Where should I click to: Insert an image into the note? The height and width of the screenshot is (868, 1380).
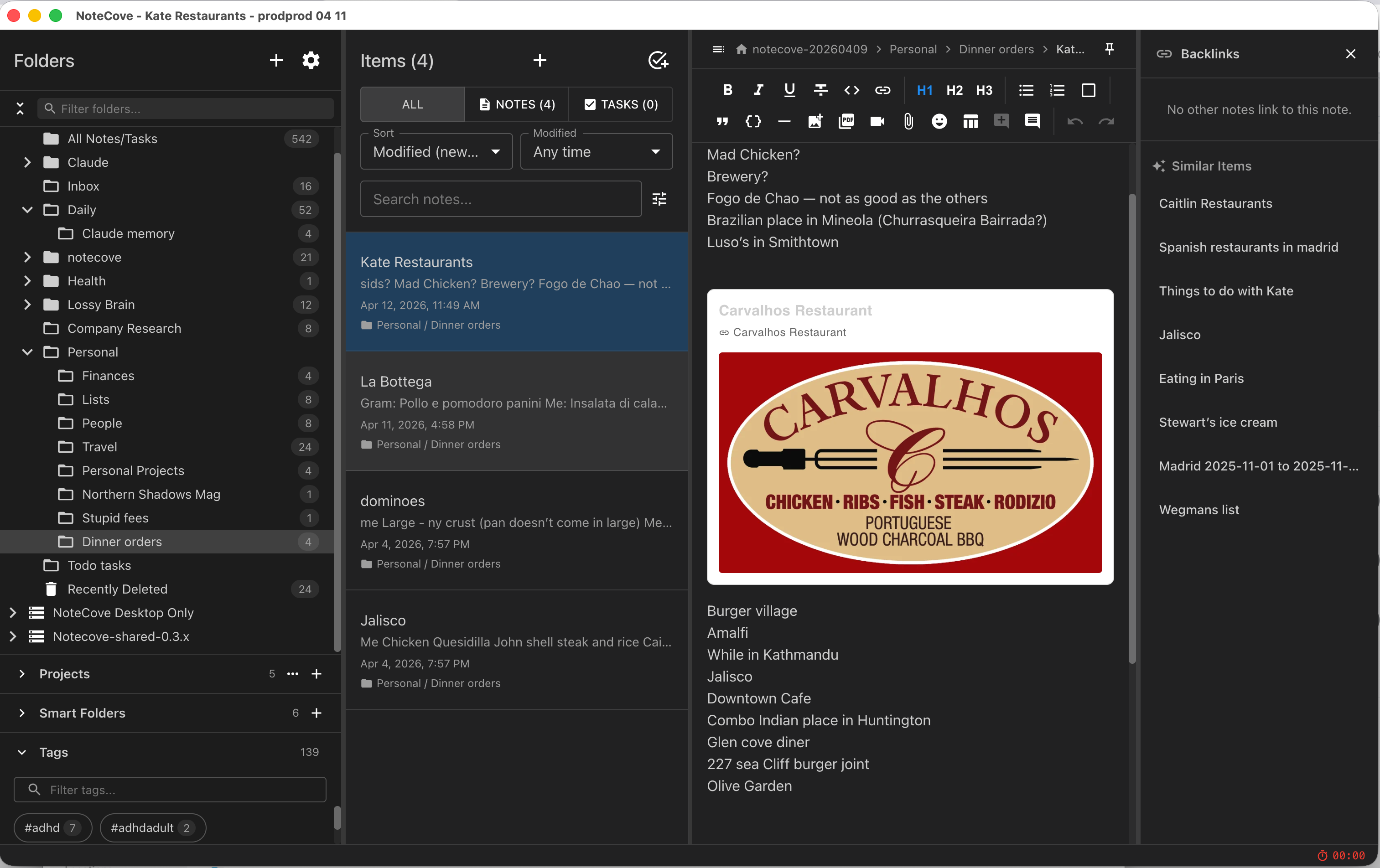pyautogui.click(x=815, y=121)
